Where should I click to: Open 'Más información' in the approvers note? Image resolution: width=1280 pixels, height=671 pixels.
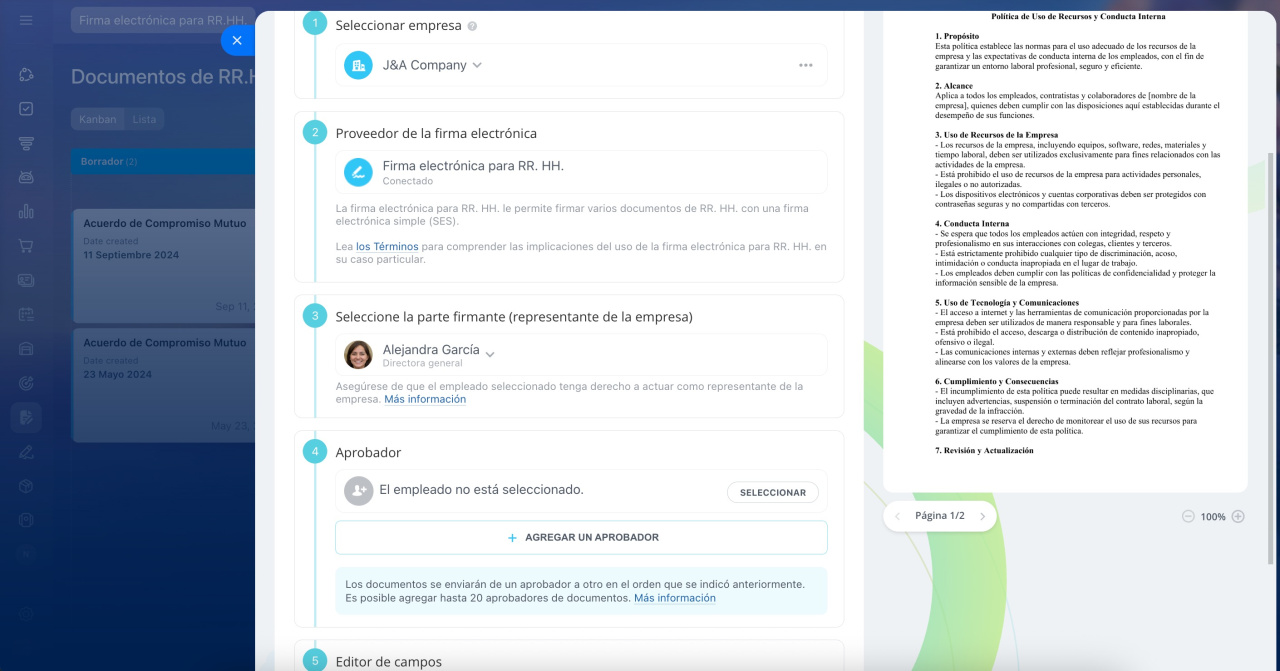click(x=675, y=598)
